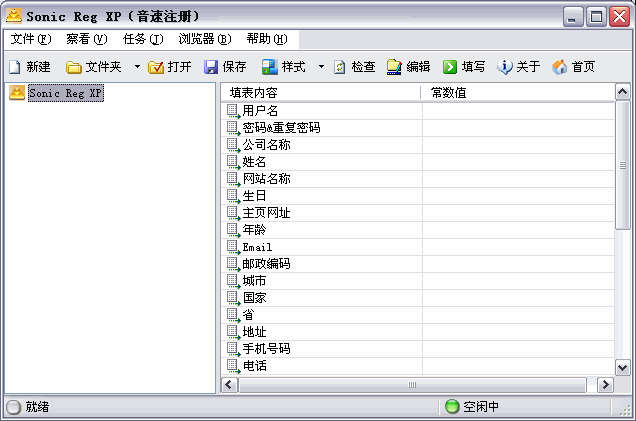
Task: Select the Sonic Reg XP tree node
Action: pos(66,93)
